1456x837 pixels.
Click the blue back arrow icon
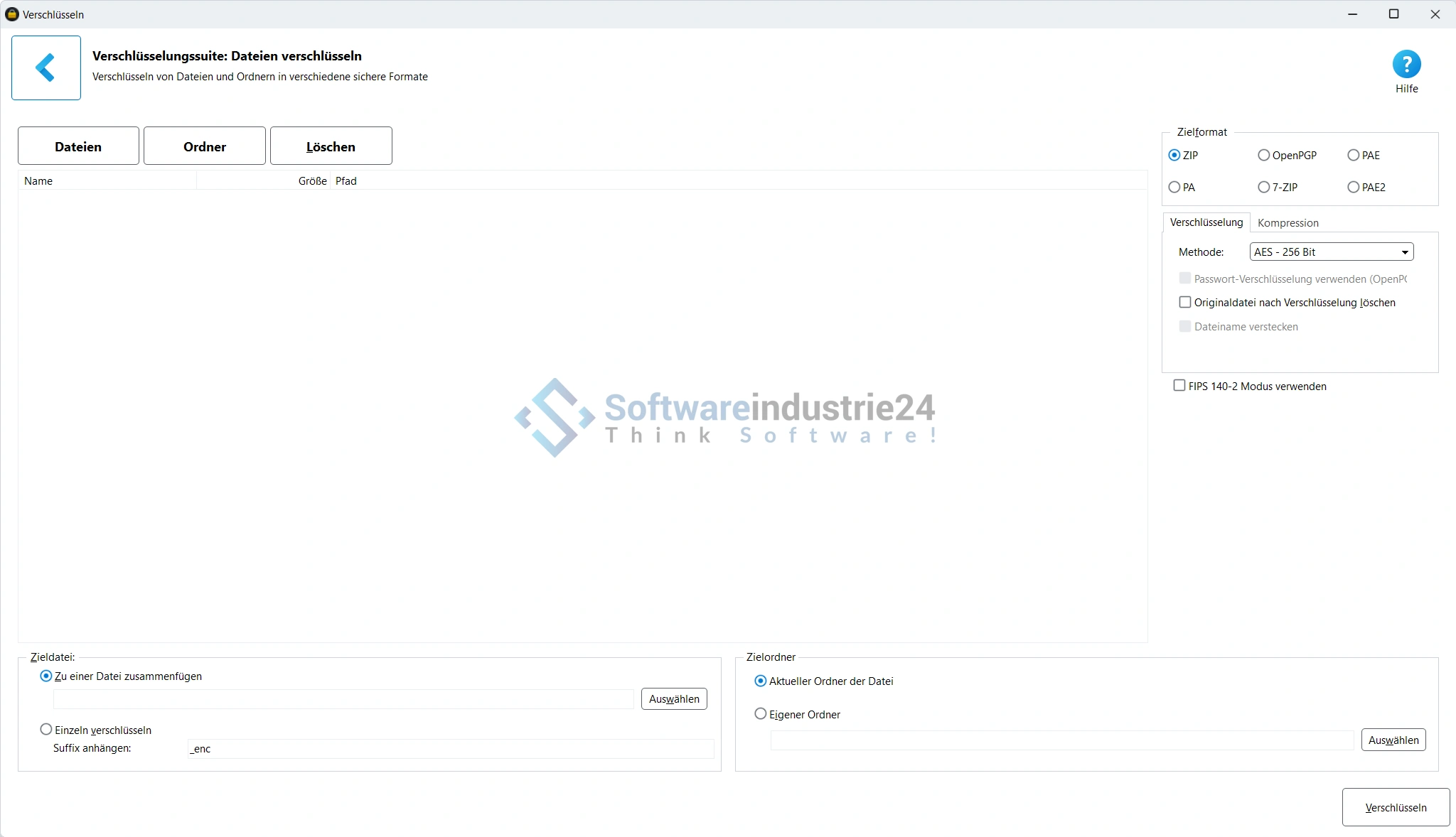(x=45, y=67)
